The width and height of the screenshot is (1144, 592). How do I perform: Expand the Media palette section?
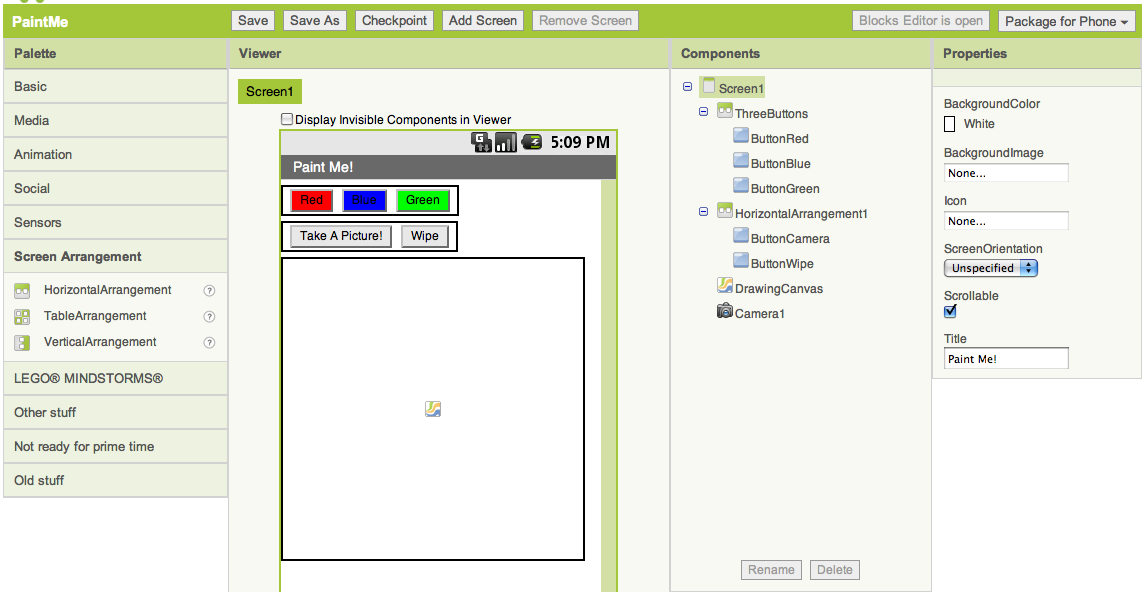tap(115, 120)
